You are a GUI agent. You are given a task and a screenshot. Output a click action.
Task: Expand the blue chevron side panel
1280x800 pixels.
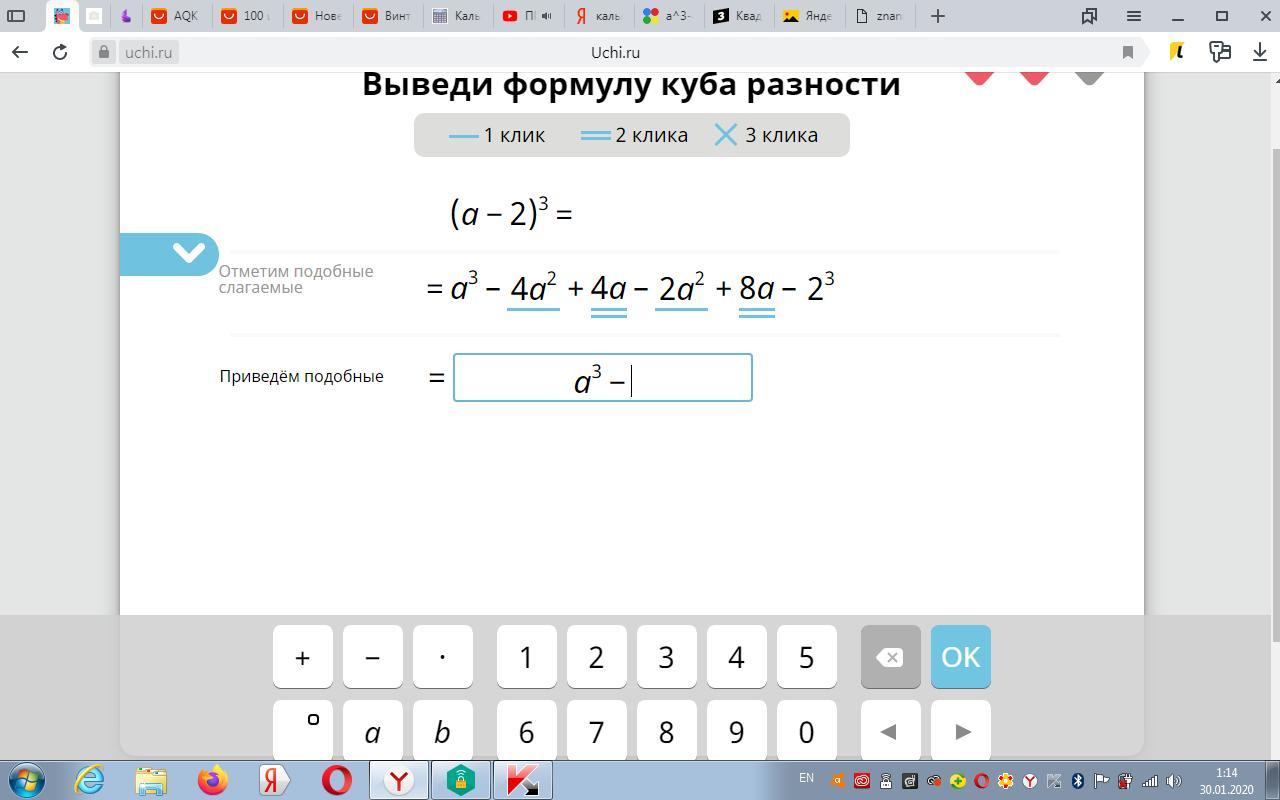point(187,253)
